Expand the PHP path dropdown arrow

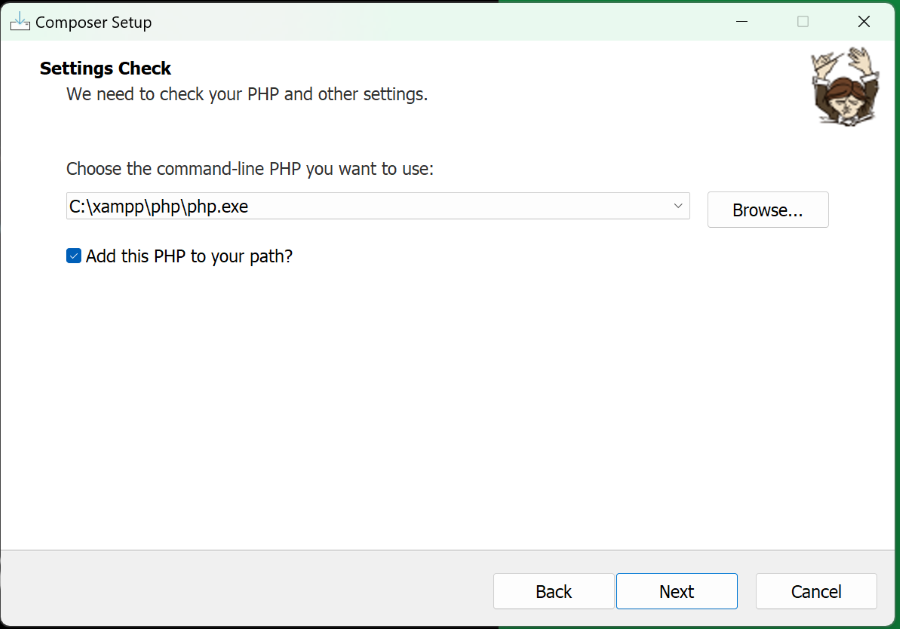[x=678, y=206]
